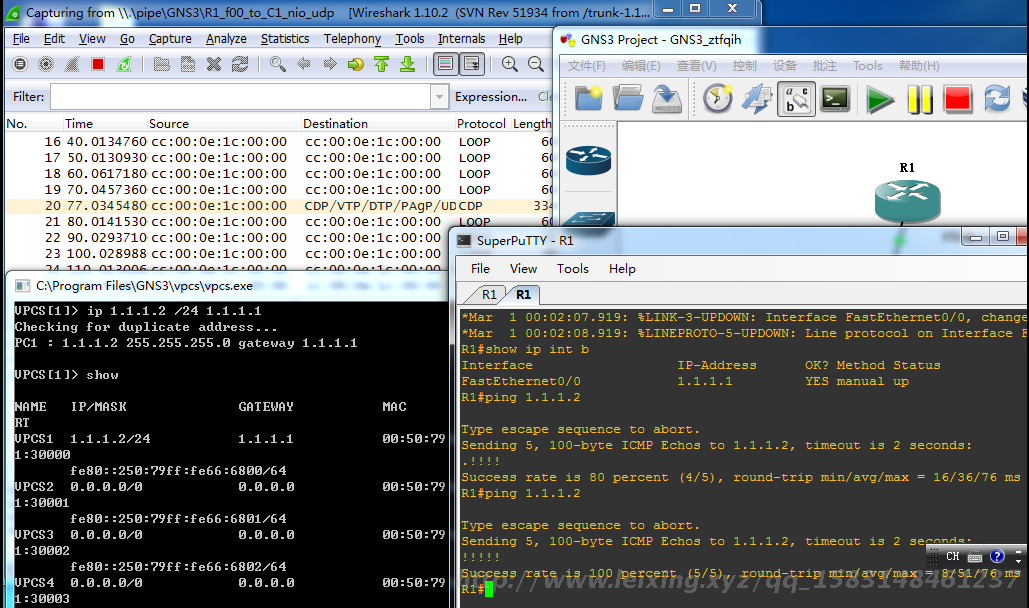
Task: Open Wireshark Go menu
Action: pos(127,39)
